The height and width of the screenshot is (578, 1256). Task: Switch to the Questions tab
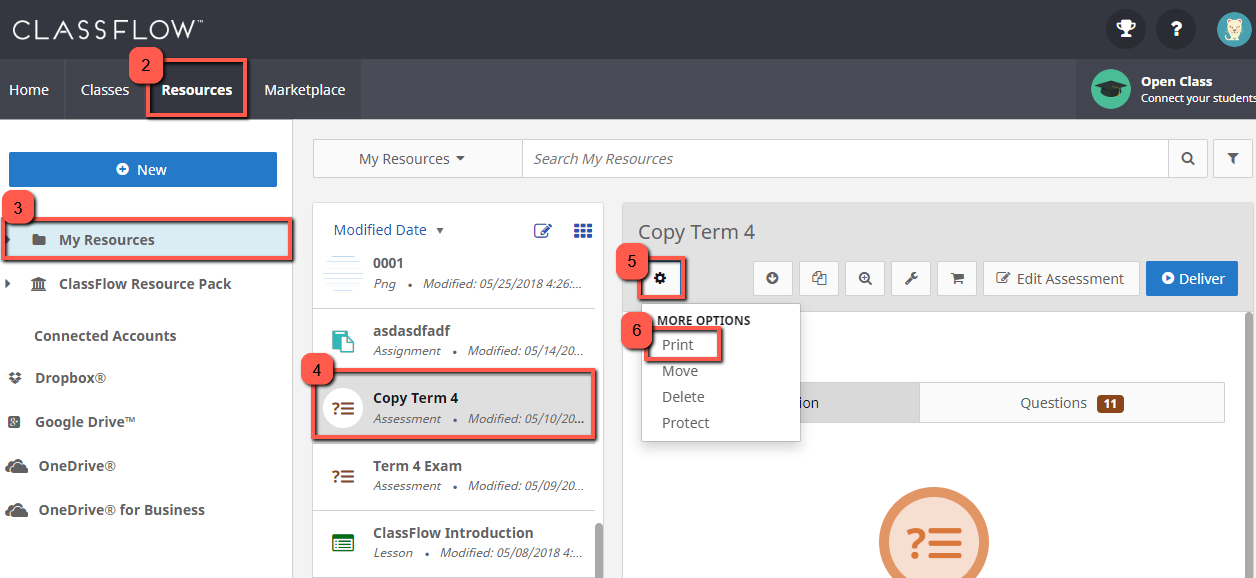pos(1053,402)
